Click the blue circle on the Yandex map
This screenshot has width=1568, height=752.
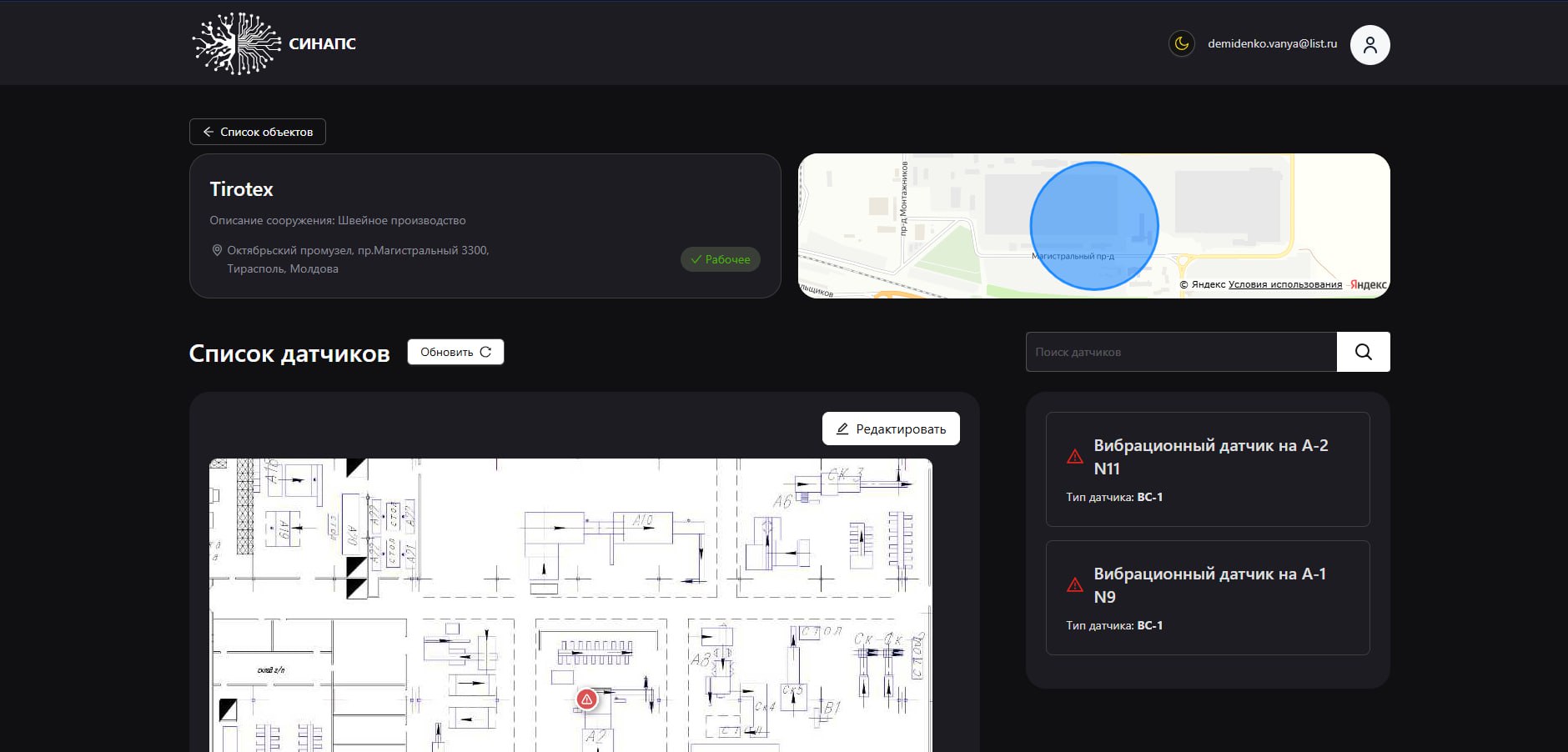pyautogui.click(x=1094, y=226)
